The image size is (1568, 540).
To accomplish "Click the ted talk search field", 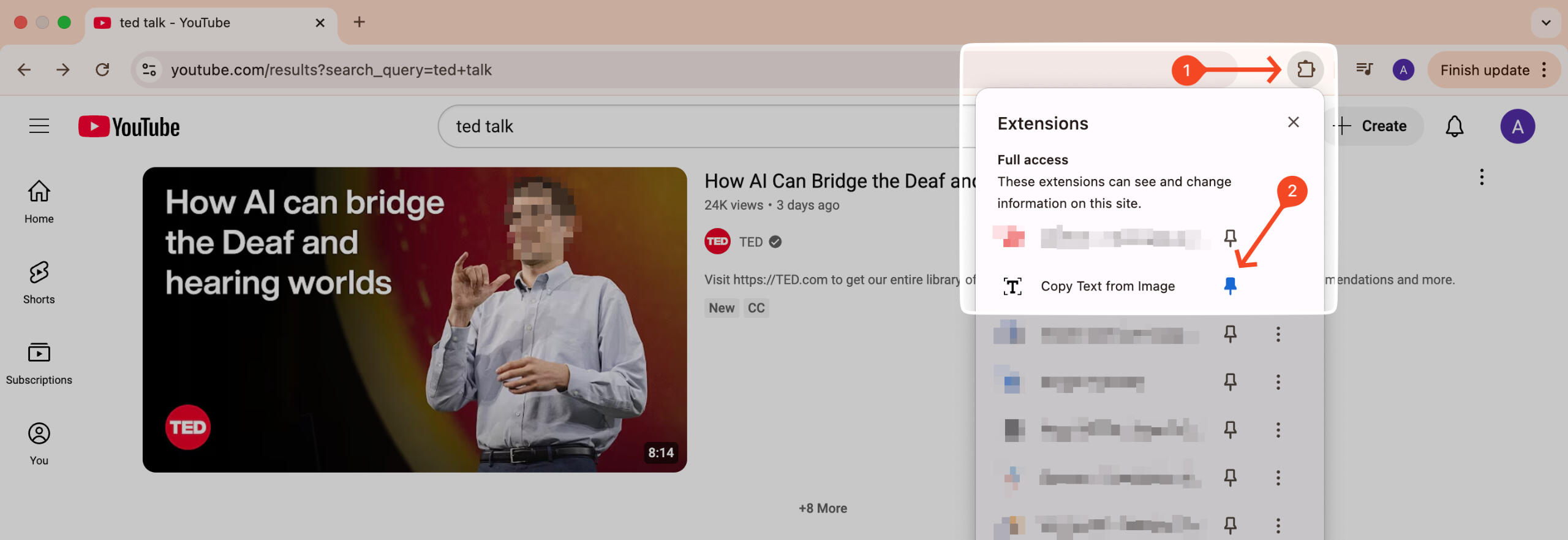I will (x=674, y=126).
